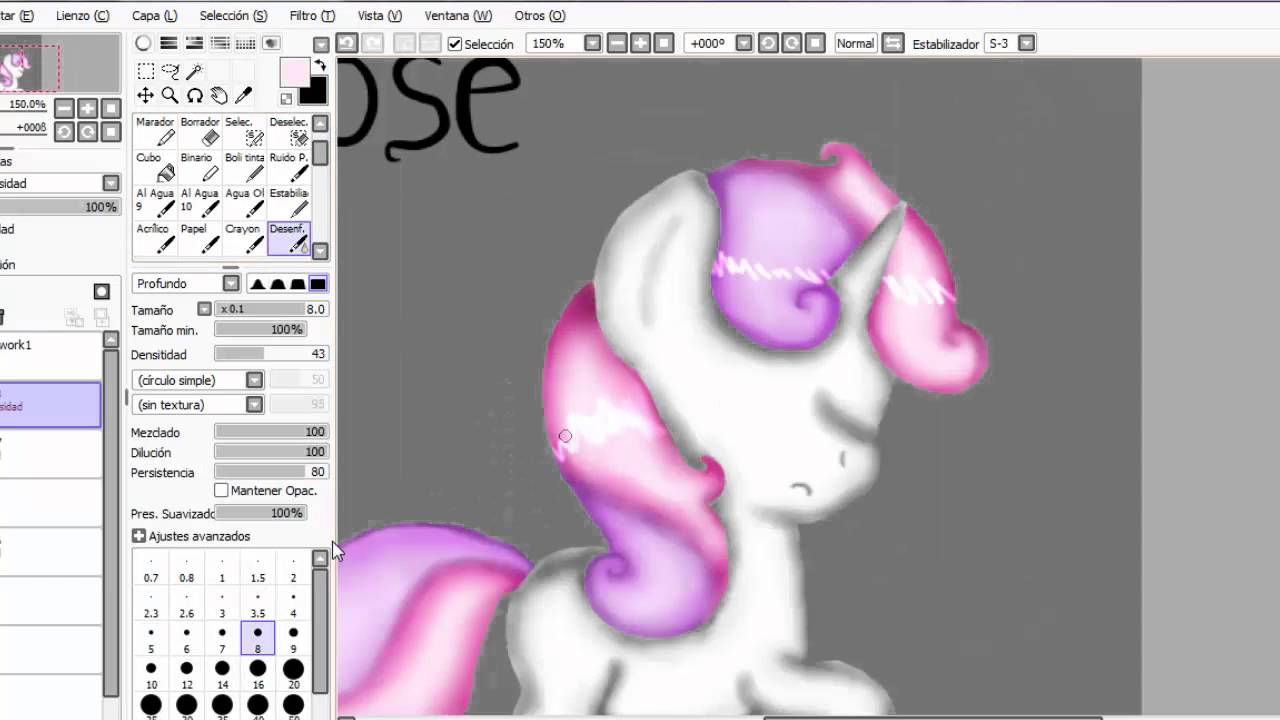Swap foreground and background colors
This screenshot has width=1280, height=720.
320,66
